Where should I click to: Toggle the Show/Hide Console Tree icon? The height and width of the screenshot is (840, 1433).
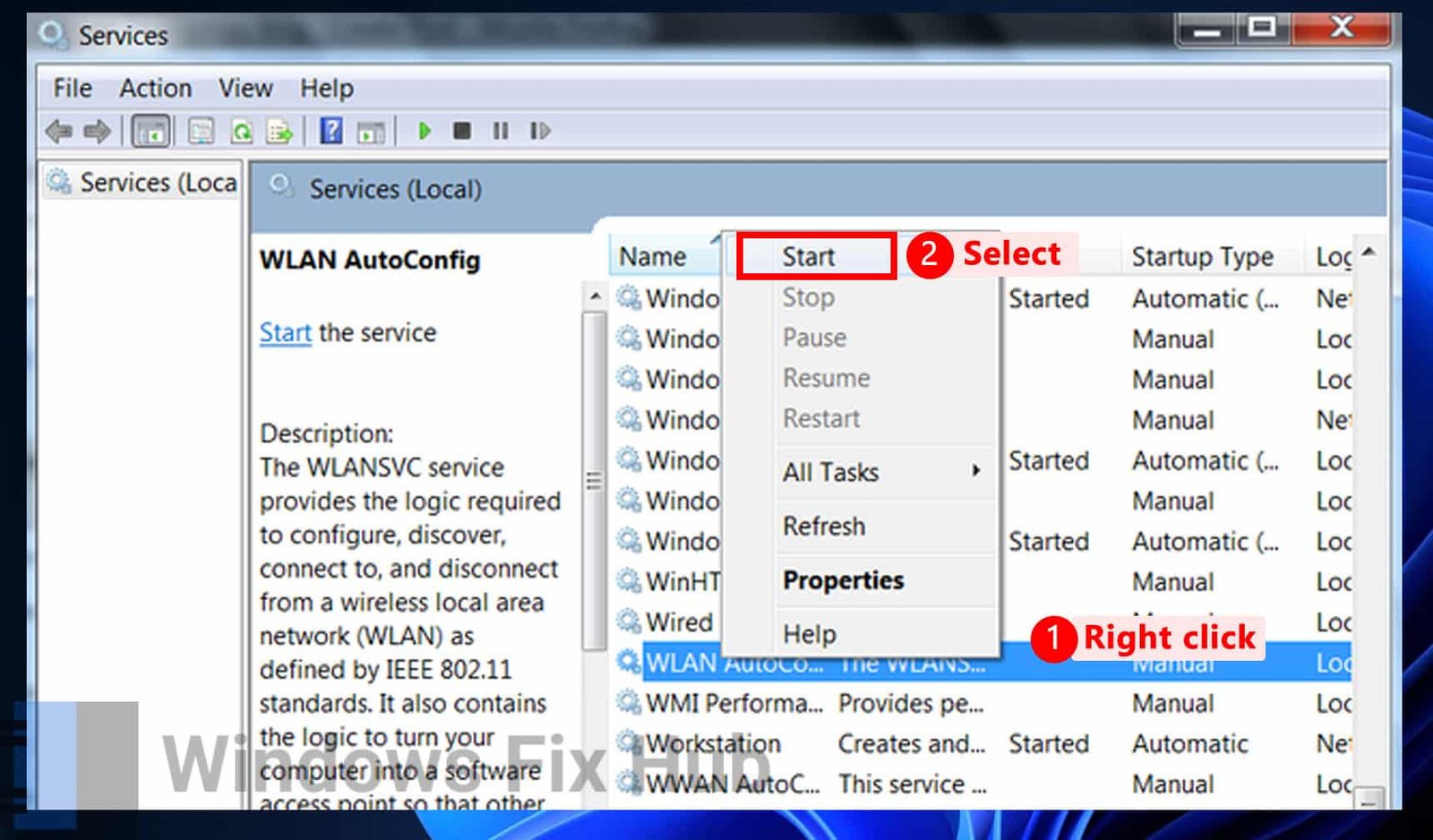(x=151, y=132)
